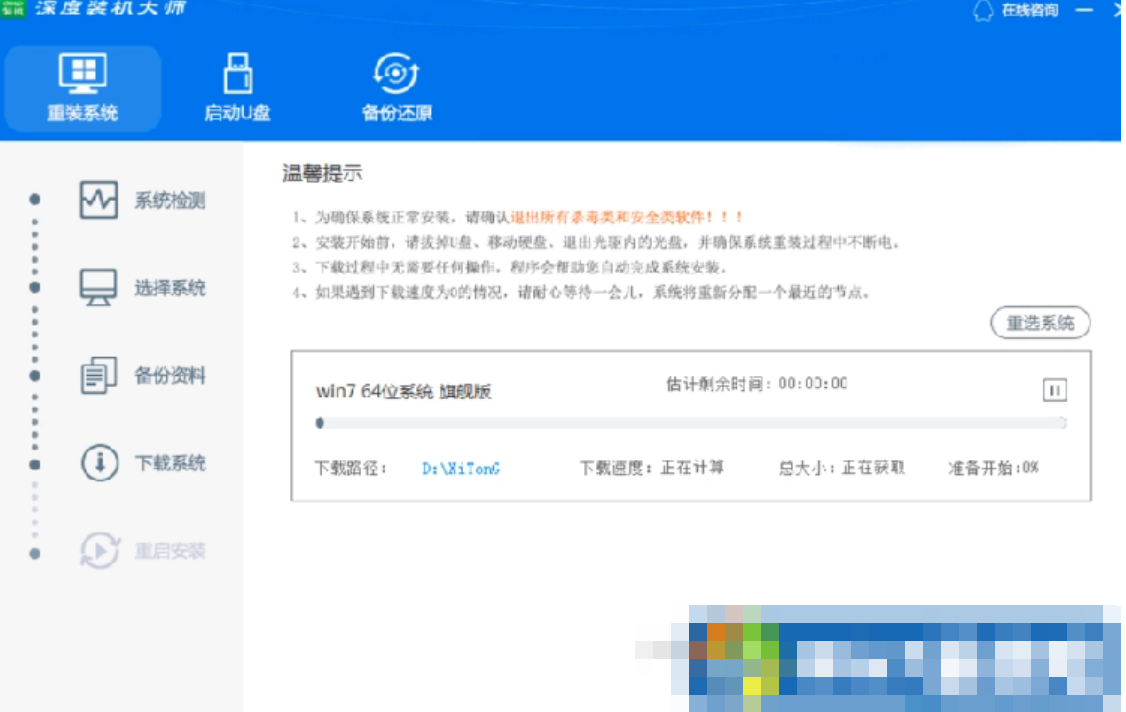Click the progress dot beside 重启安装
1126x712 pixels.
coord(34,554)
